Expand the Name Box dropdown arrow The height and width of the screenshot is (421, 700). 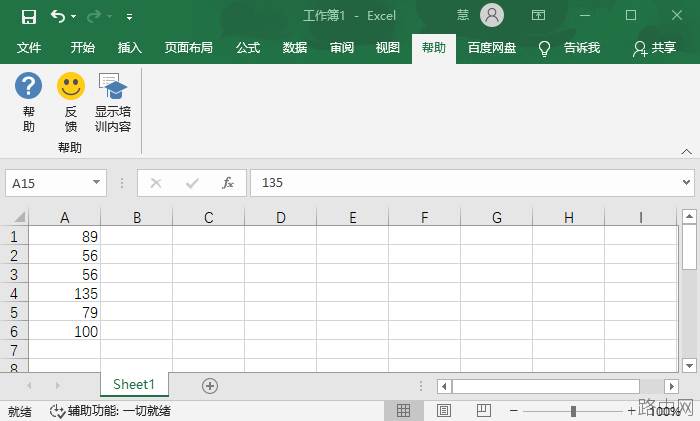pyautogui.click(x=96, y=182)
